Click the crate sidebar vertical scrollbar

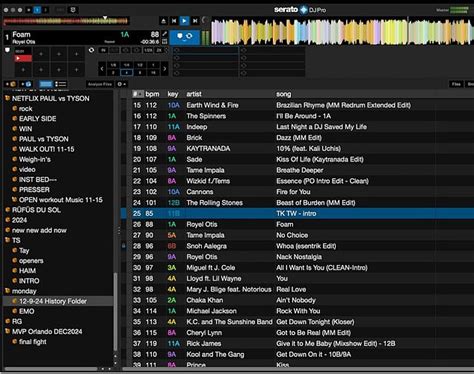point(115,312)
